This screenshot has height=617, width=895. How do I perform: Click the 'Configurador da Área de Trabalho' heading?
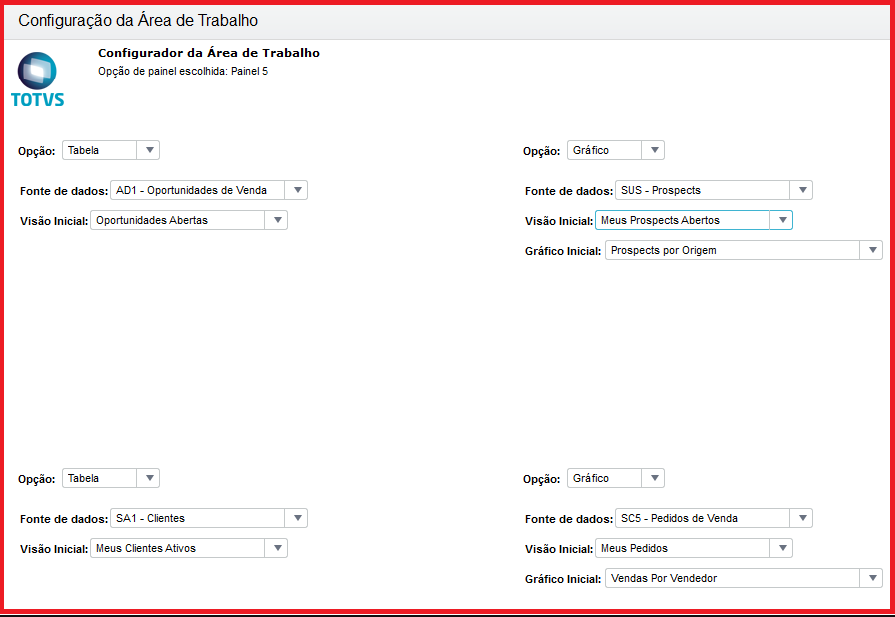pos(209,53)
